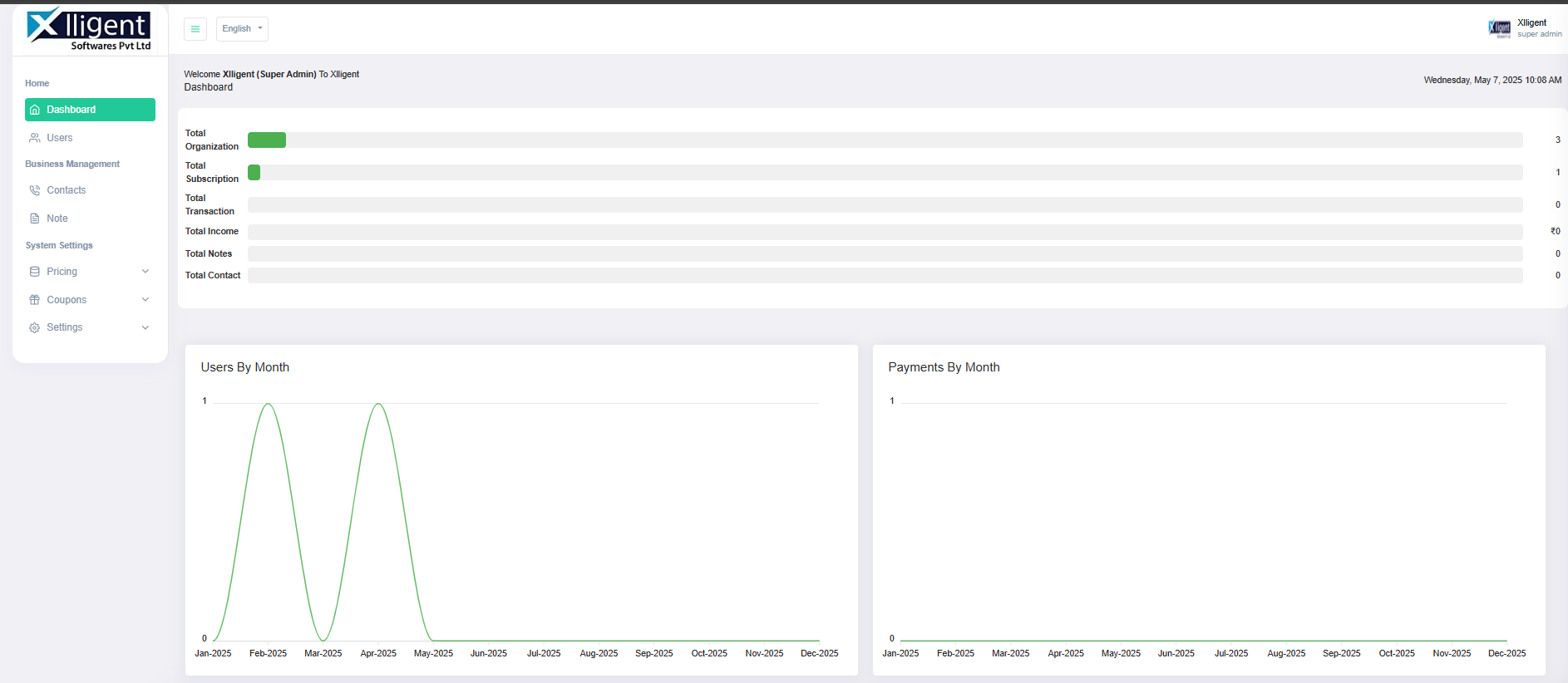This screenshot has height=683, width=1568.
Task: Open the Xlligent super admin profile
Action: click(x=1538, y=28)
